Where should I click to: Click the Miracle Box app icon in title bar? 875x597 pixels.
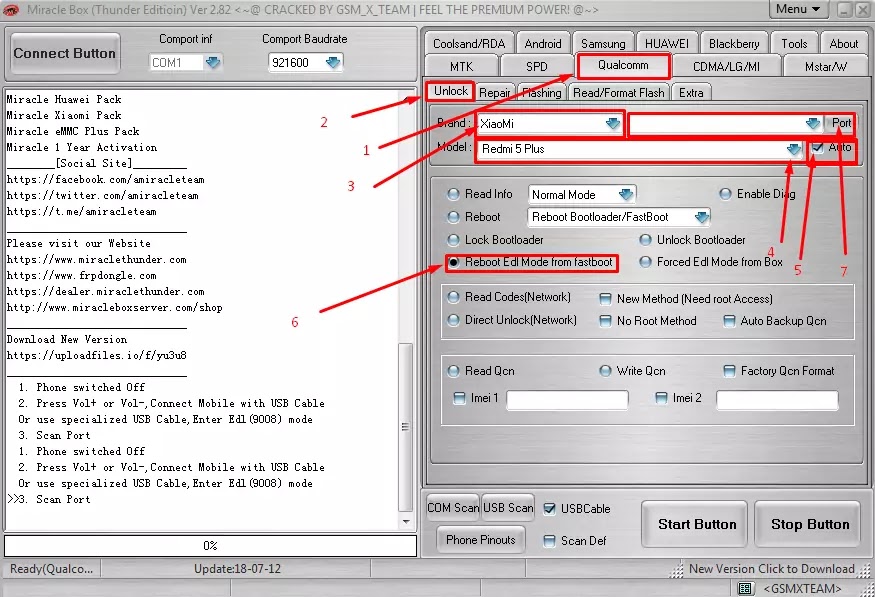[11, 10]
